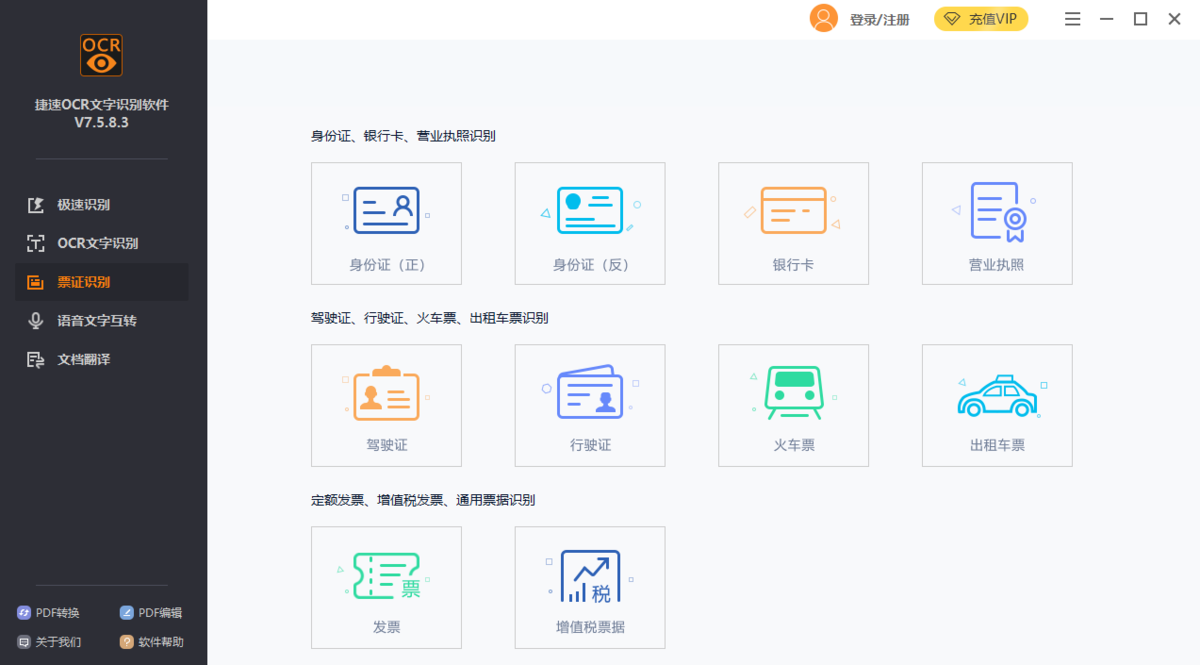
Task: Click the 充值VIP recharge button
Action: (981, 18)
